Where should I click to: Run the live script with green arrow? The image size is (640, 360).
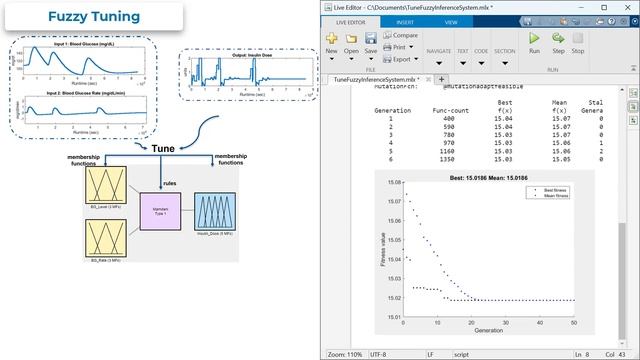(534, 38)
